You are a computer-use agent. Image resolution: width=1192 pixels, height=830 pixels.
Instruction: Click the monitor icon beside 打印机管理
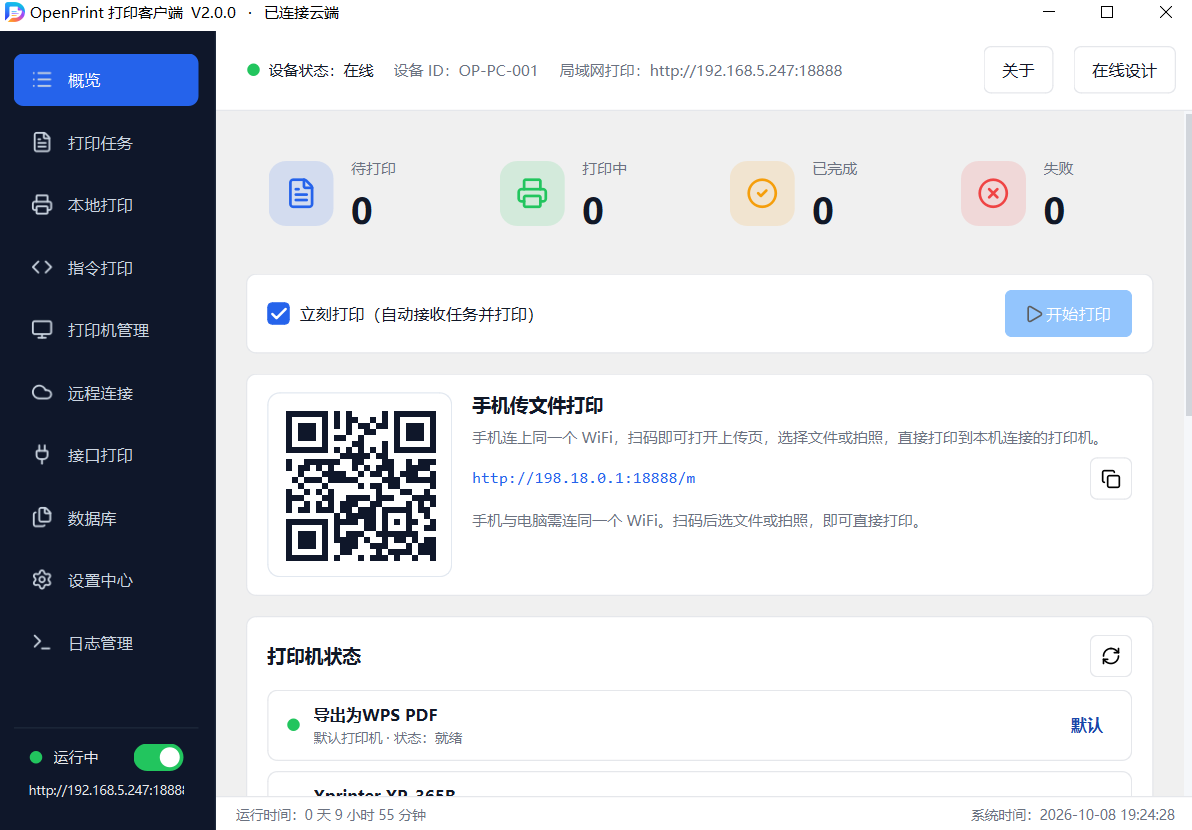(x=42, y=330)
